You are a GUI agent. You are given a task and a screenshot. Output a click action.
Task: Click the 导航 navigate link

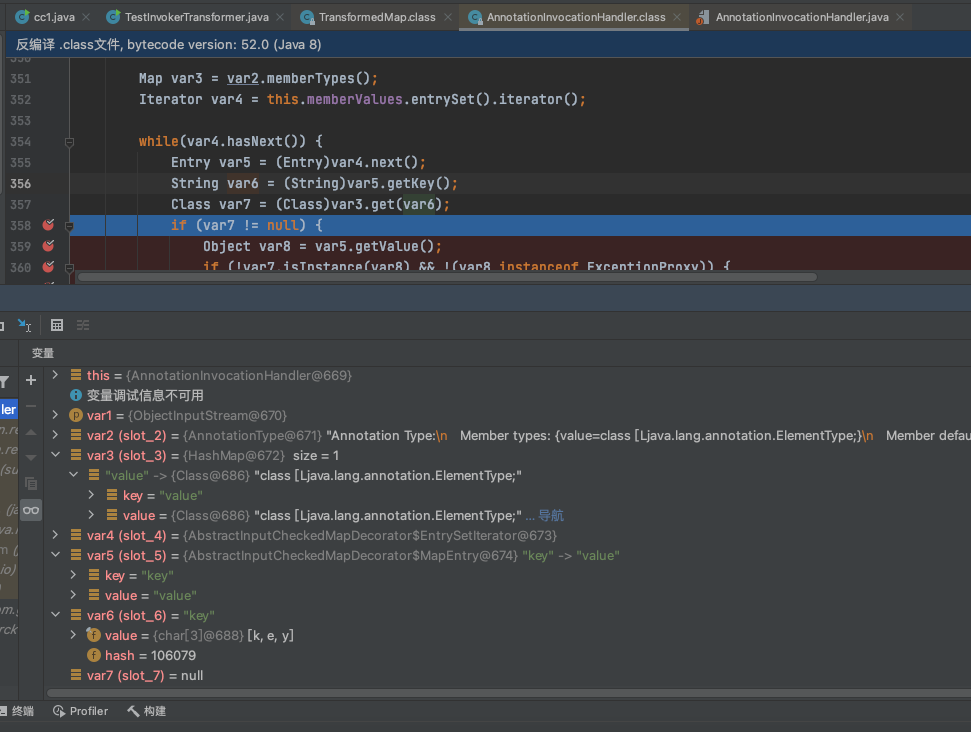(551, 515)
